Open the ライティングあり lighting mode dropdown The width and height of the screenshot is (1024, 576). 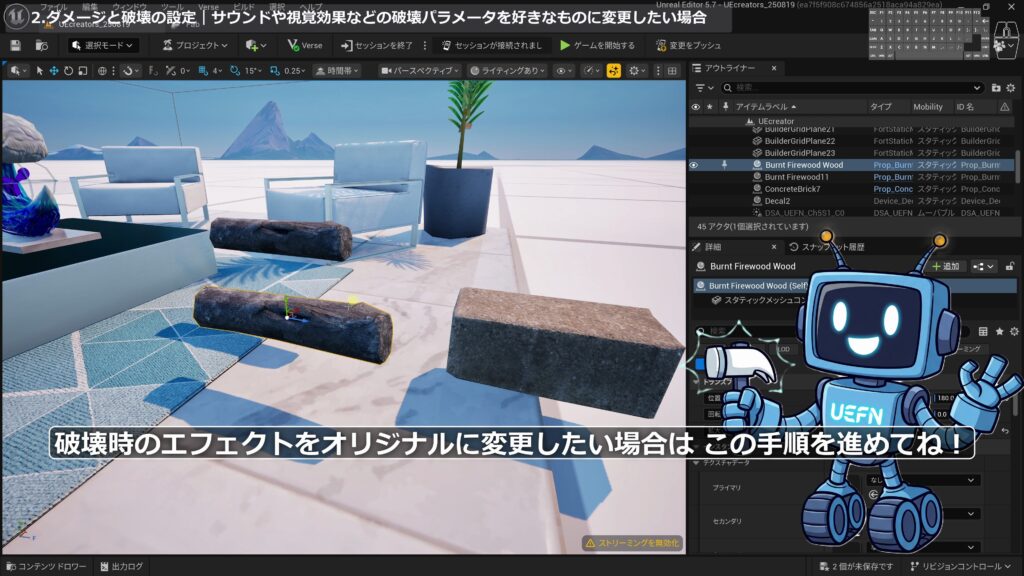[507, 71]
